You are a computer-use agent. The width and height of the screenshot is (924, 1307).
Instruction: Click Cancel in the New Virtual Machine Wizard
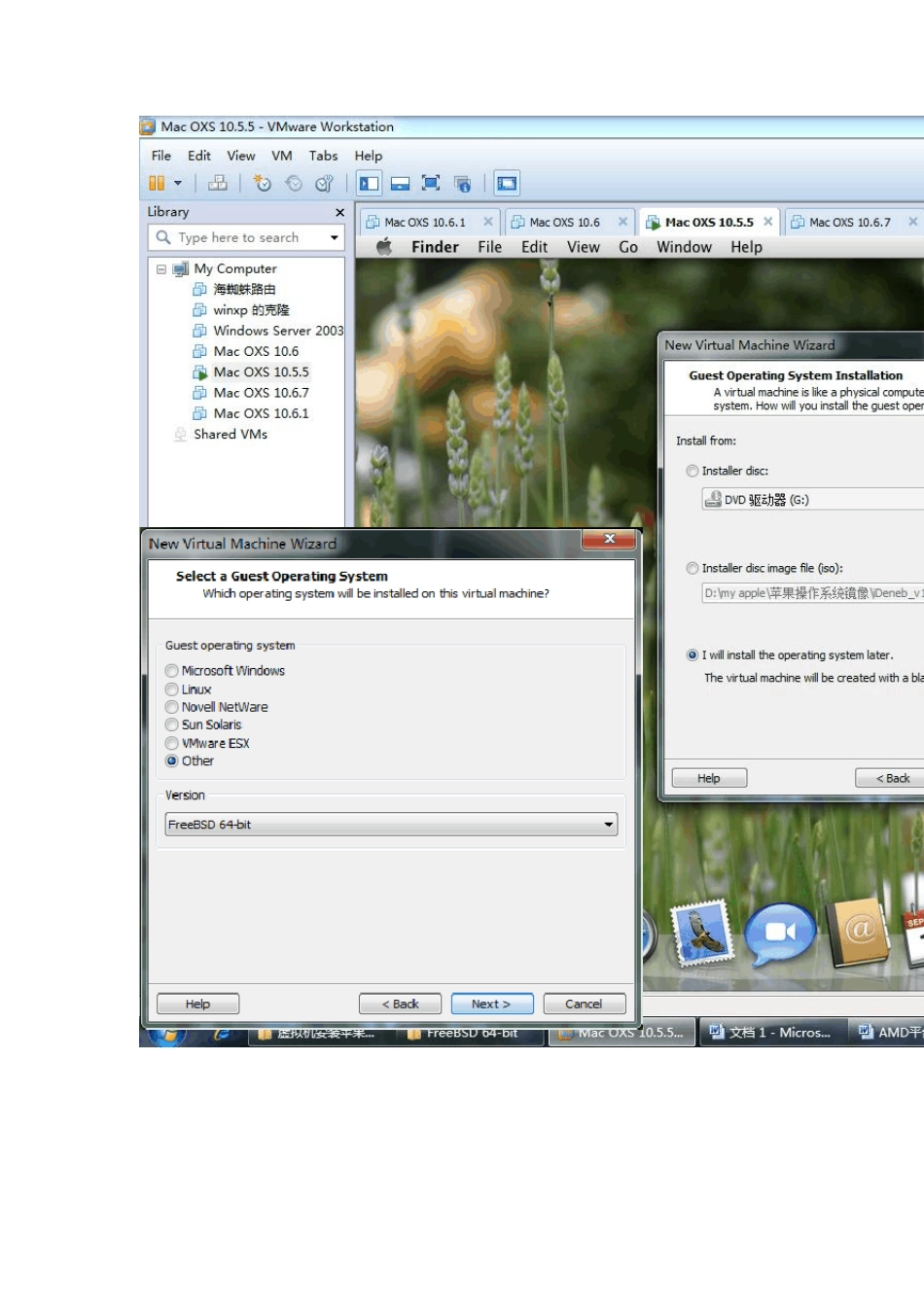click(x=584, y=1004)
